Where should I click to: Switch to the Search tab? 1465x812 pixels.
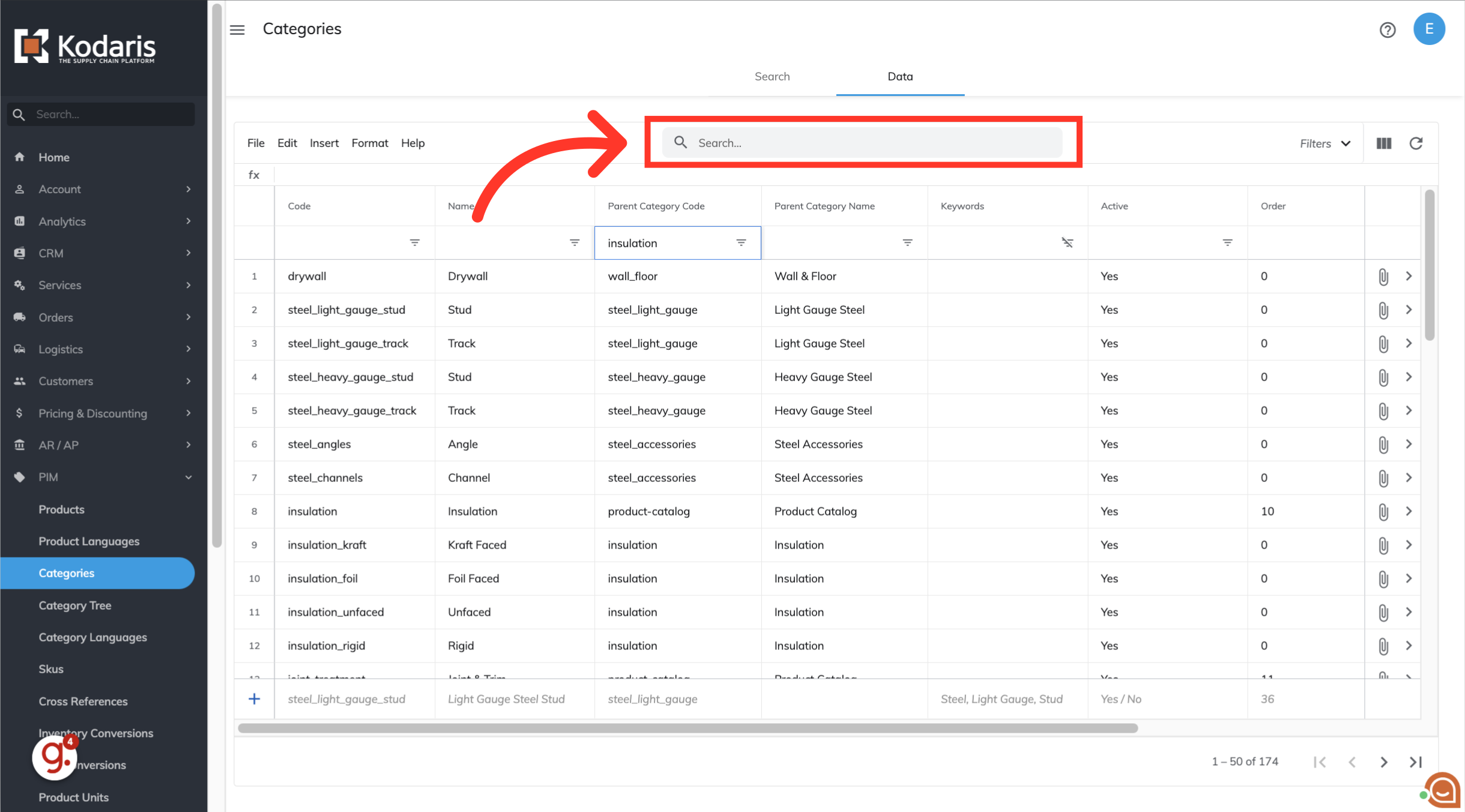coord(772,76)
